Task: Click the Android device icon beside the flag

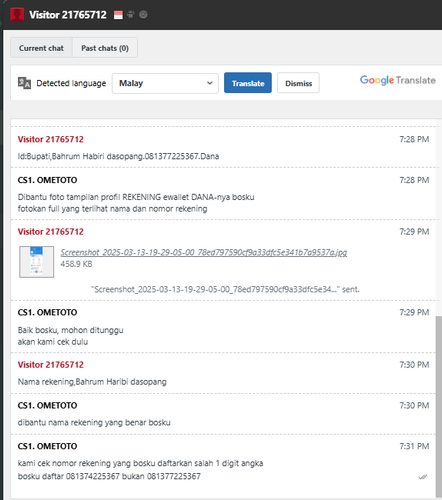Action: click(131, 15)
